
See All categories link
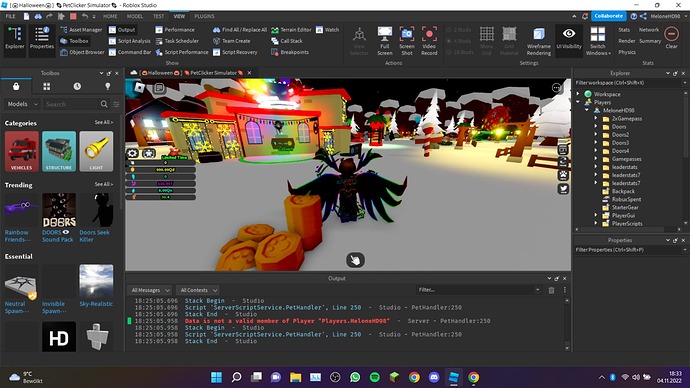(x=104, y=122)
